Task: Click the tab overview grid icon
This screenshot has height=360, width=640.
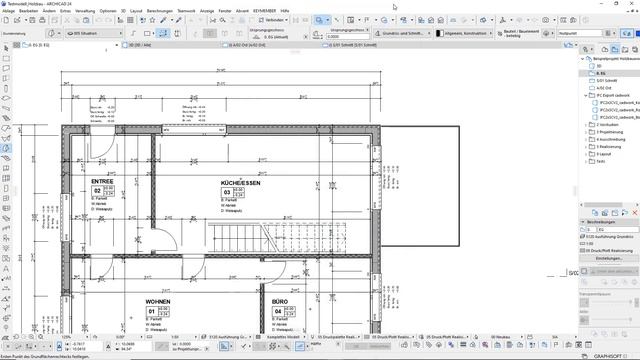Action: click(x=17, y=45)
